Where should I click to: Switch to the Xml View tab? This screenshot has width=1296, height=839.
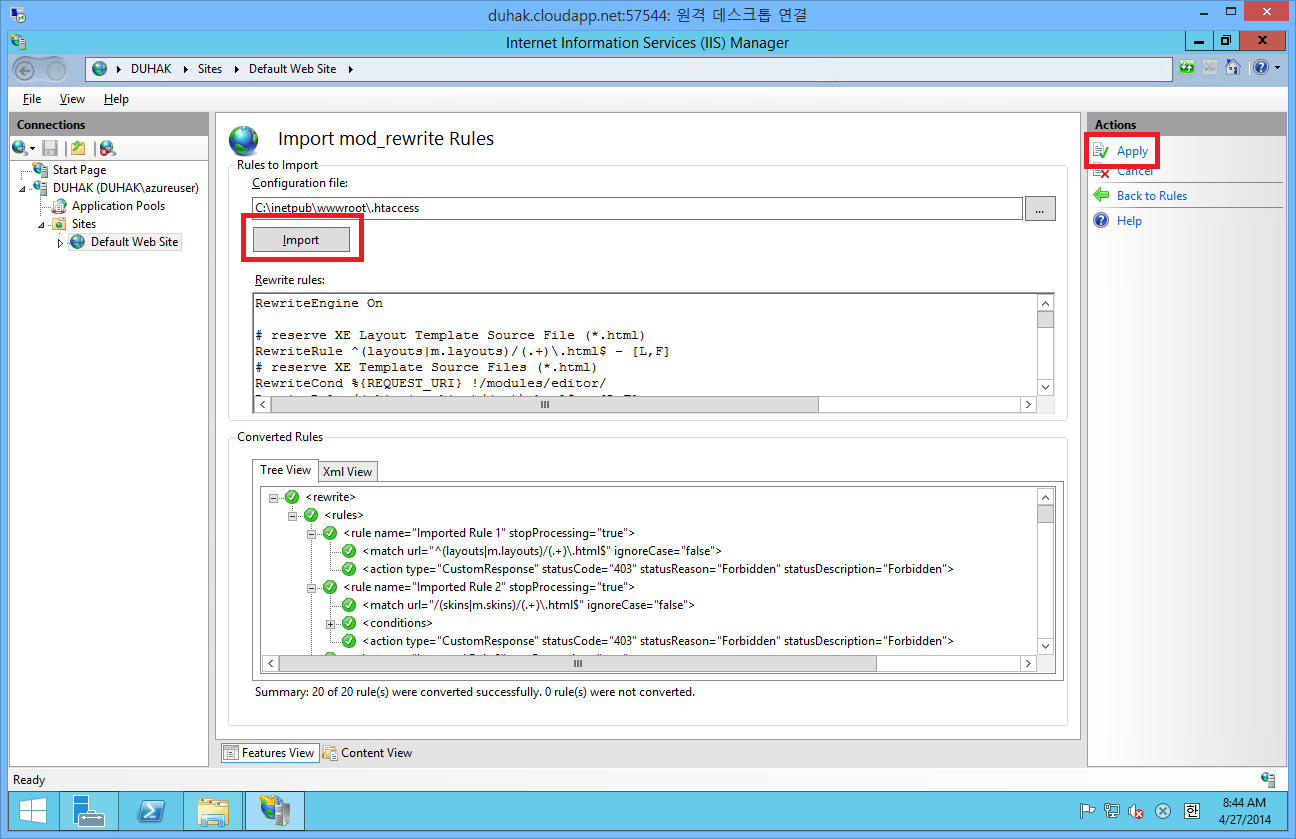(x=347, y=471)
